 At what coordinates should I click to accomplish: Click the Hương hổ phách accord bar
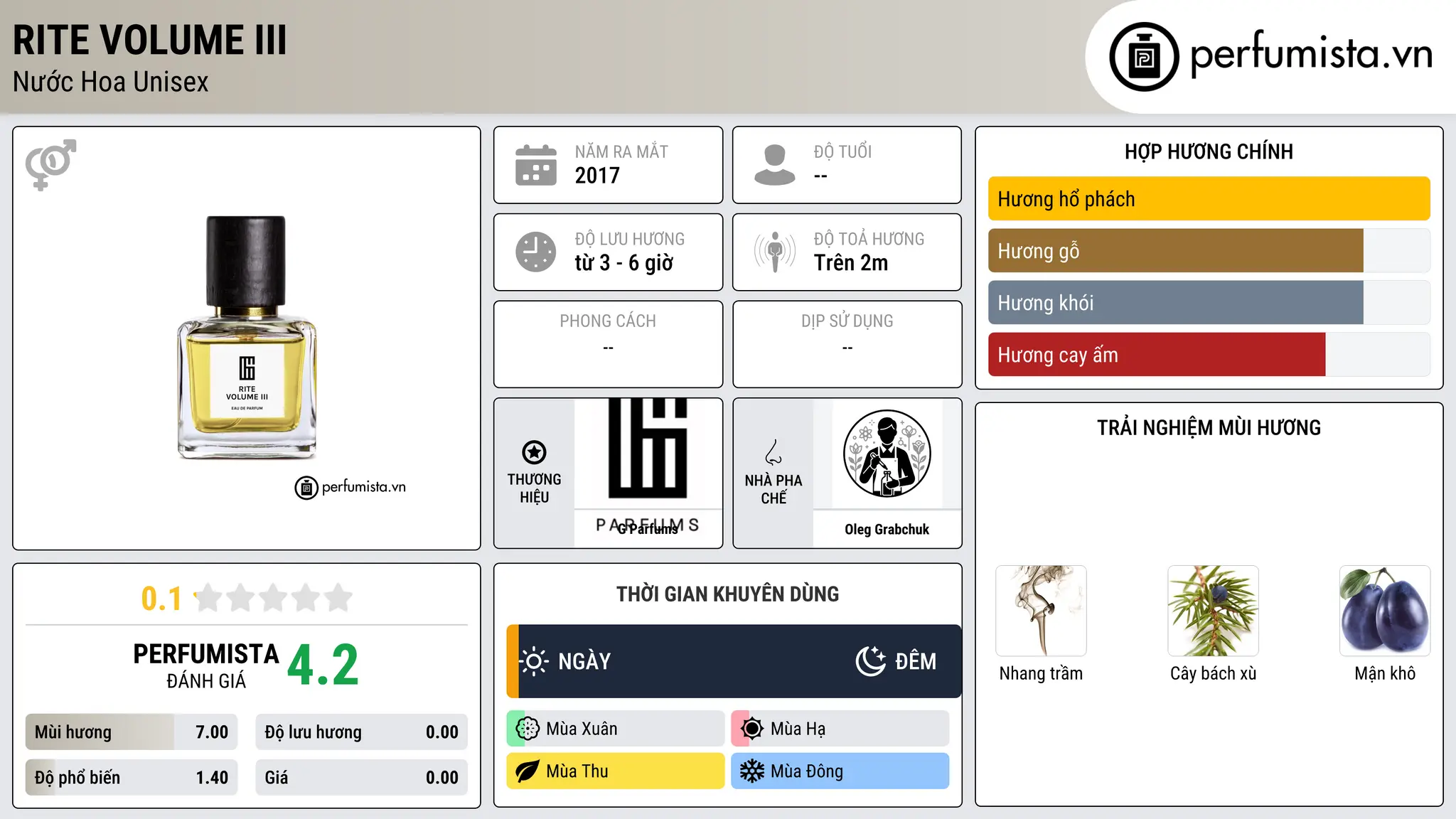(x=1209, y=199)
